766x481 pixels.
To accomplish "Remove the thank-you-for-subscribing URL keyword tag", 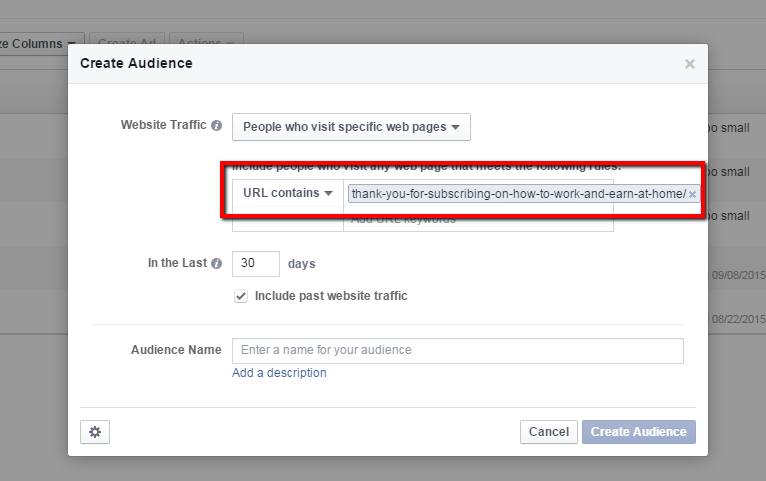I will click(692, 195).
